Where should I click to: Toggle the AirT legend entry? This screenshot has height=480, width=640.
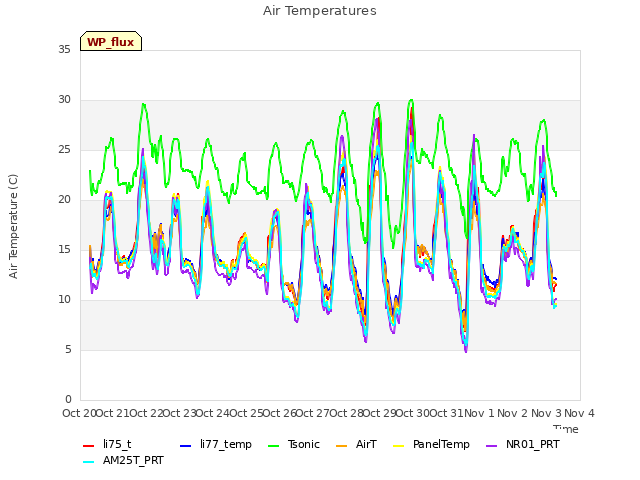356,444
